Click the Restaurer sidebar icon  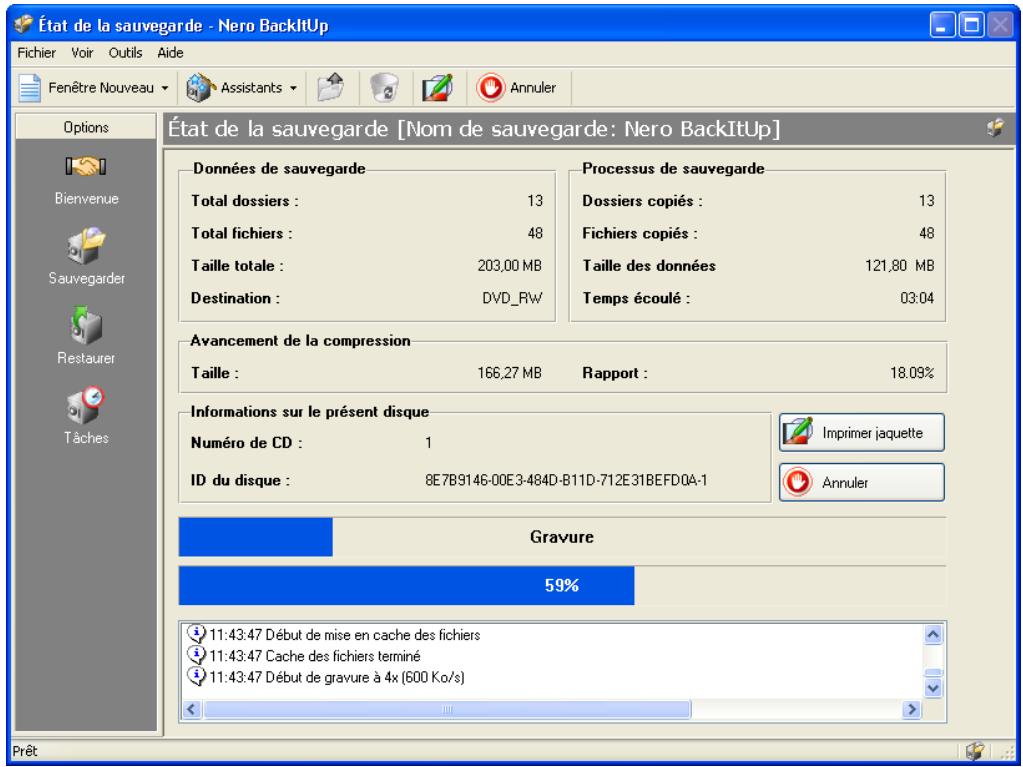(x=86, y=325)
